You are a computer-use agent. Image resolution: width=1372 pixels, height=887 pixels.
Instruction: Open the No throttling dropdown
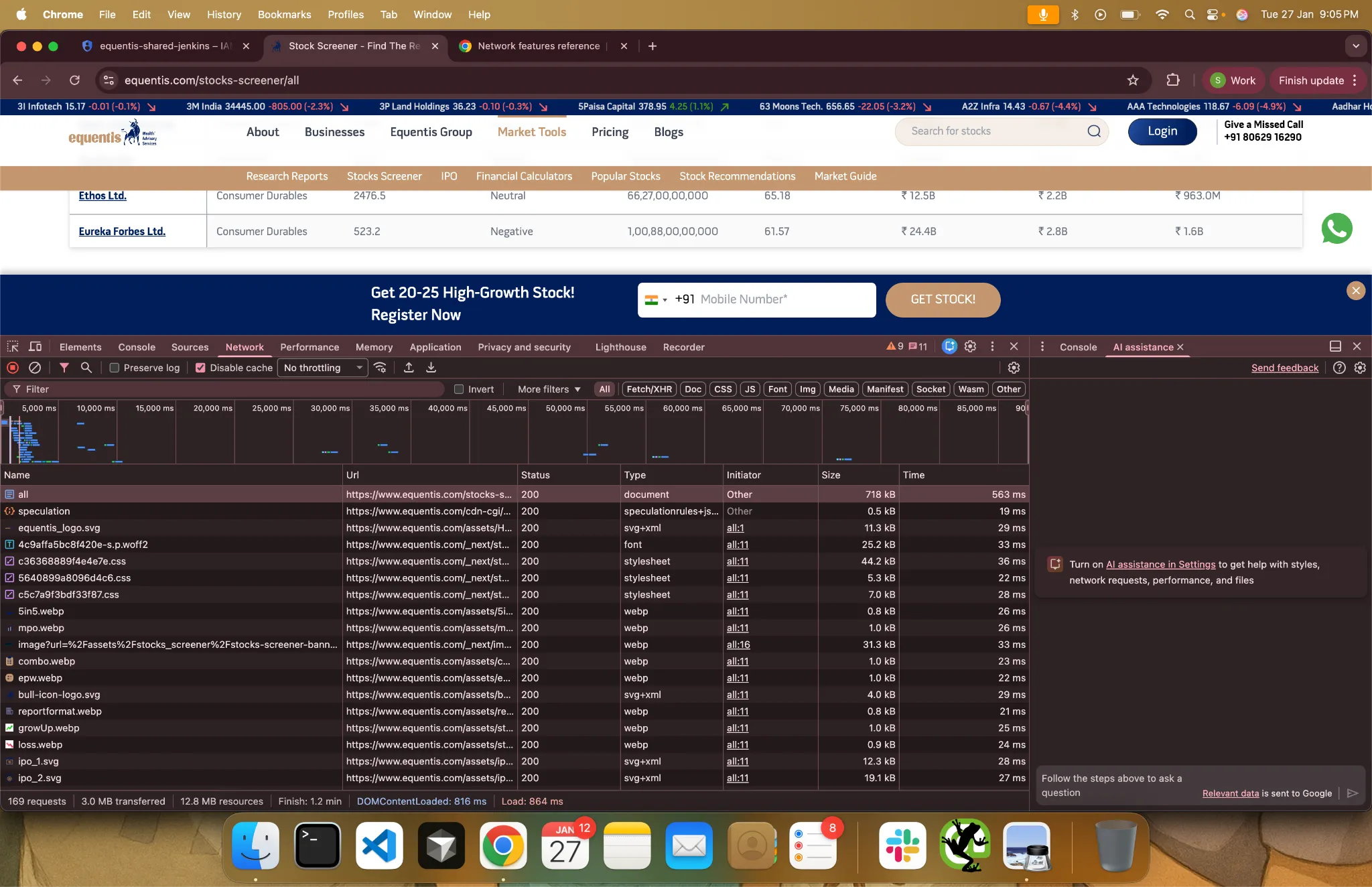point(324,368)
